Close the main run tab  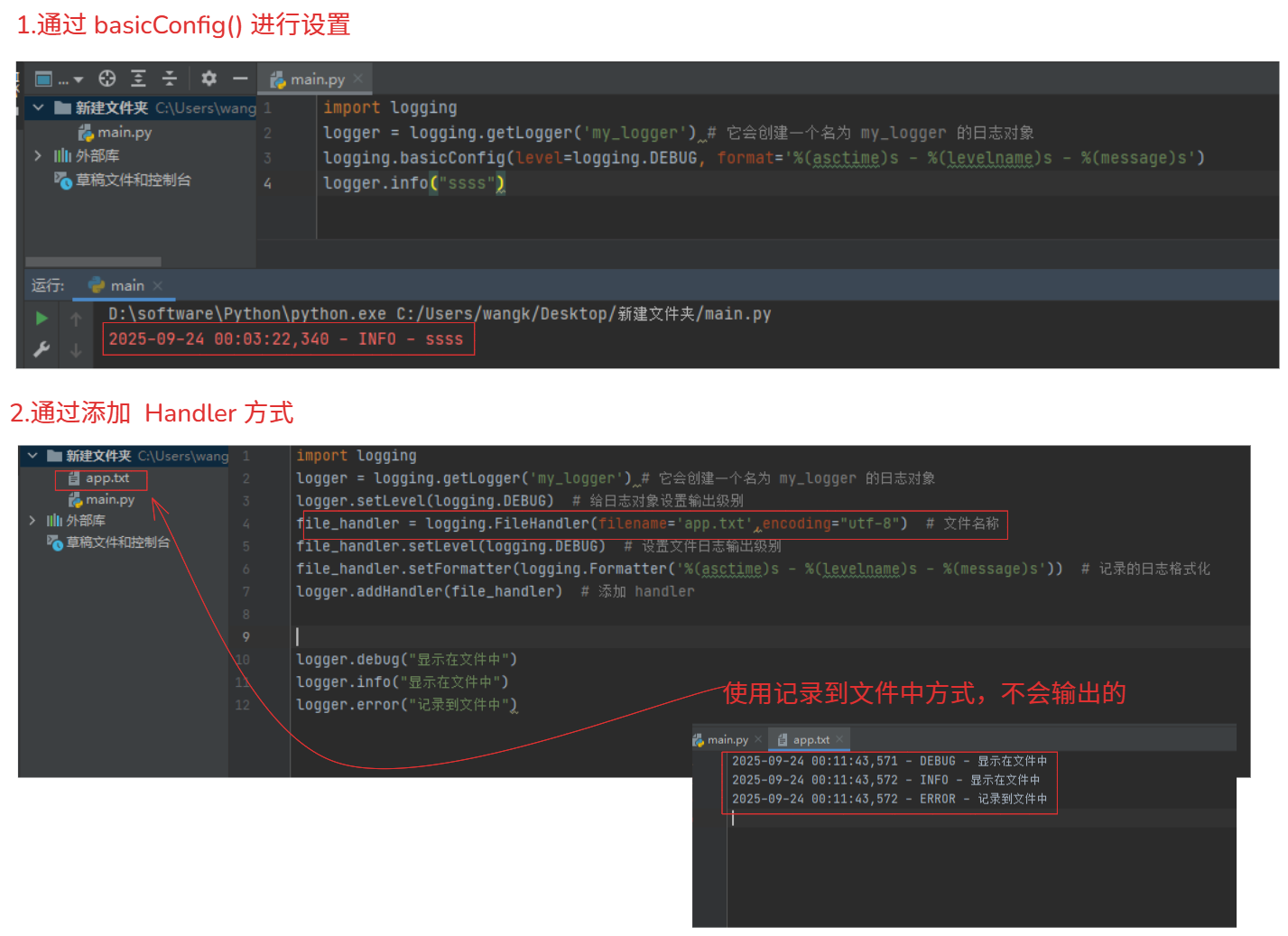(x=158, y=285)
